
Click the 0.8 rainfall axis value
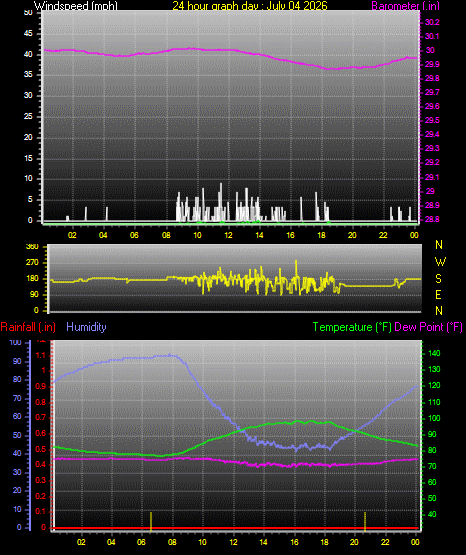click(41, 402)
